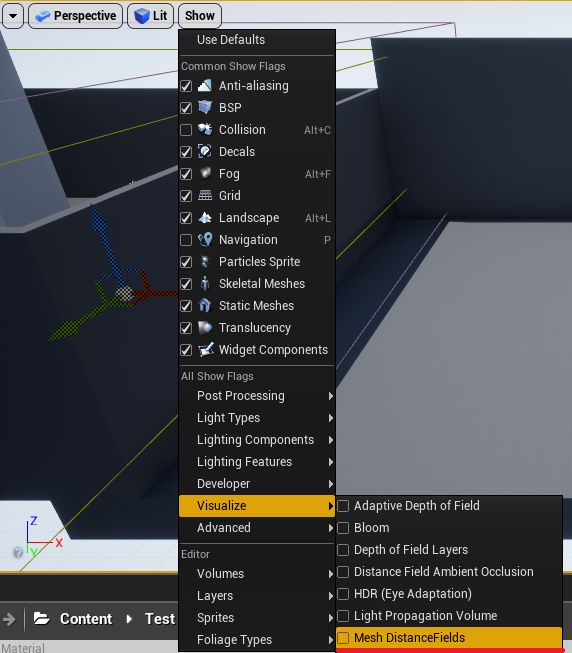This screenshot has height=653, width=572.
Task: Click the Fog icon
Action: click(205, 173)
